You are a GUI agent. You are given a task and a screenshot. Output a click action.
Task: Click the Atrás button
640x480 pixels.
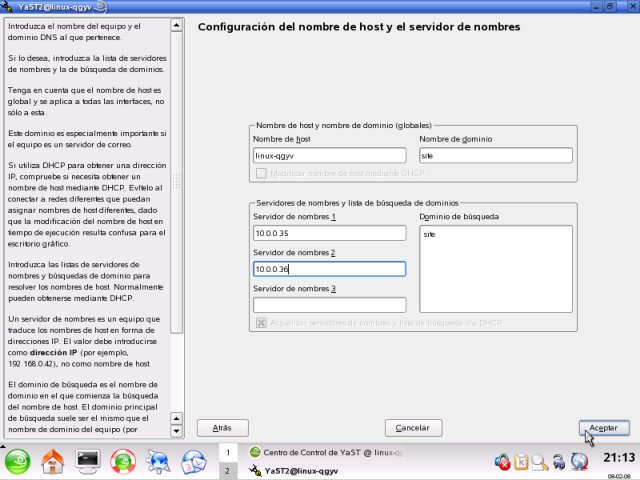222,428
